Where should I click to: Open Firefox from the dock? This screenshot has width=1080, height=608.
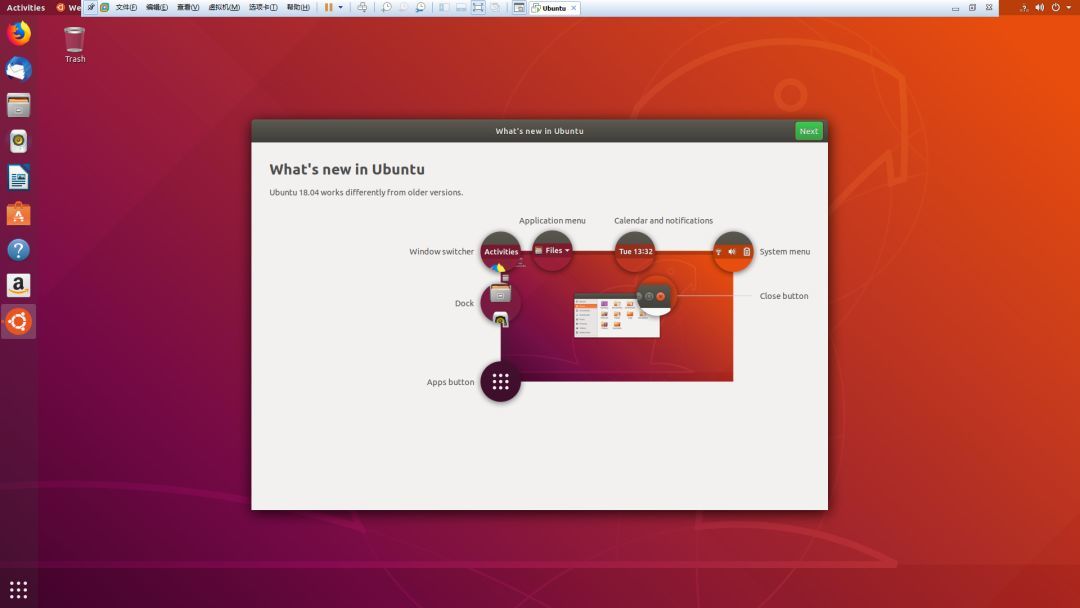(18, 34)
